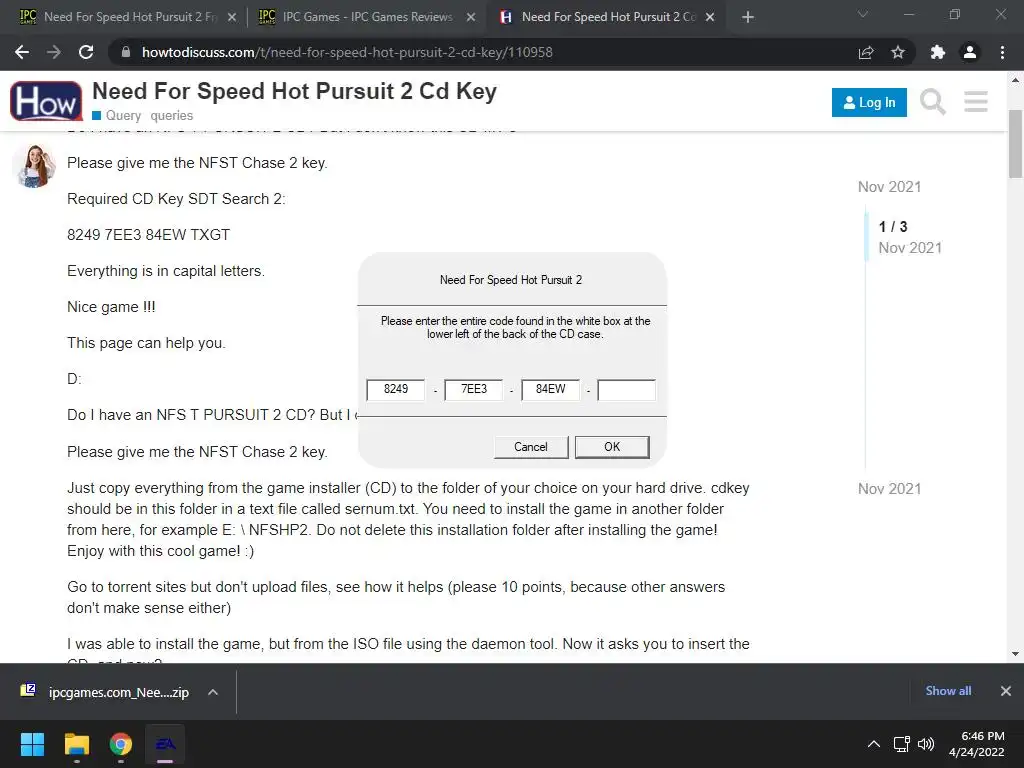The image size is (1024, 768).
Task: Click the second CD key field 7EE3
Action: (x=473, y=389)
